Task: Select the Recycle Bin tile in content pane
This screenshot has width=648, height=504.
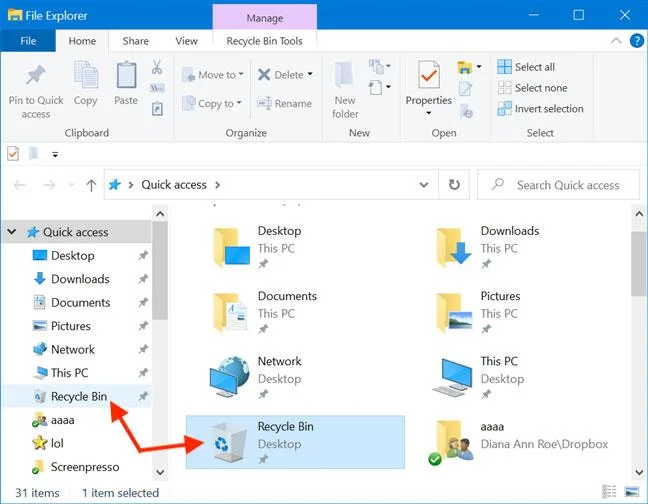Action: 295,442
